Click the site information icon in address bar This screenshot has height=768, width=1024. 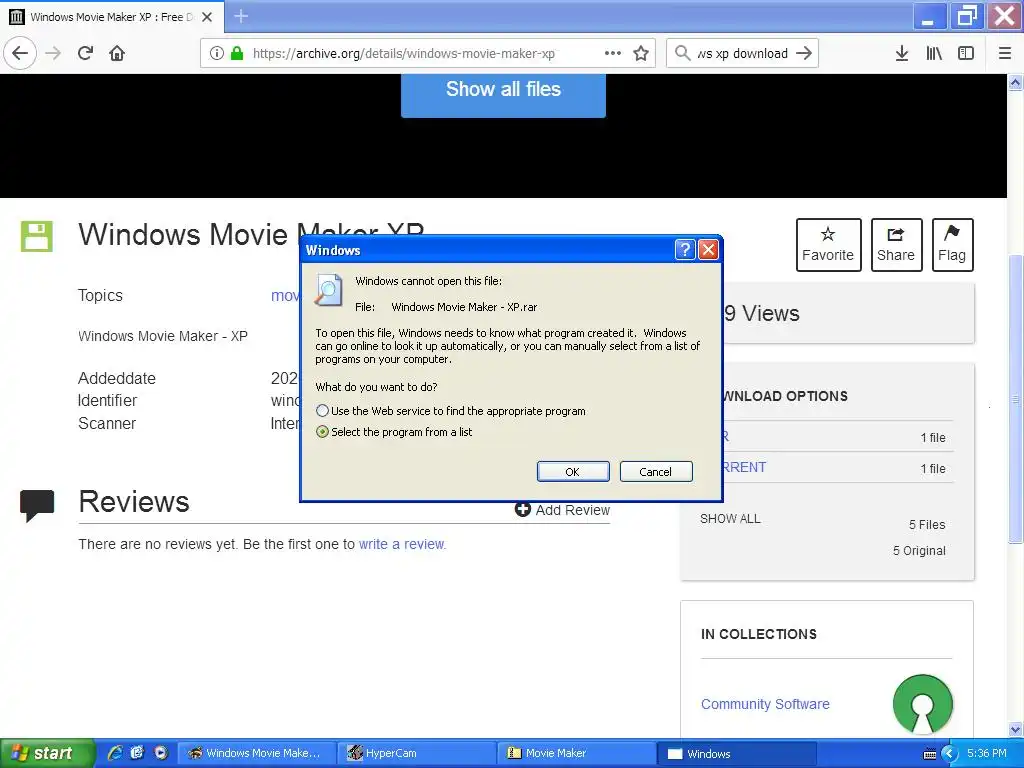217,54
